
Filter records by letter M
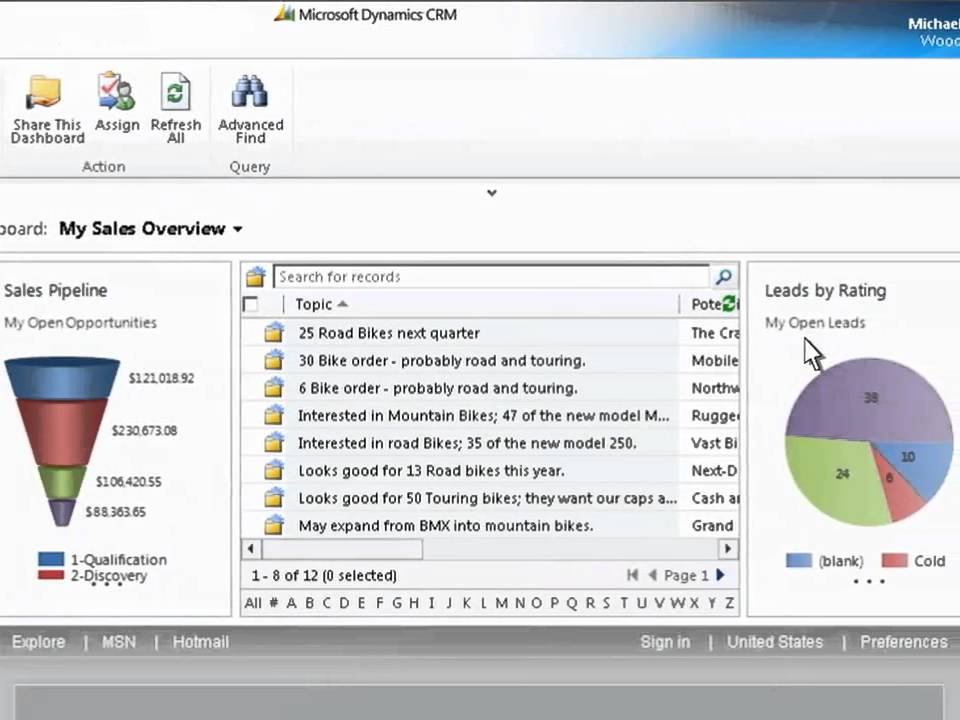(x=501, y=603)
